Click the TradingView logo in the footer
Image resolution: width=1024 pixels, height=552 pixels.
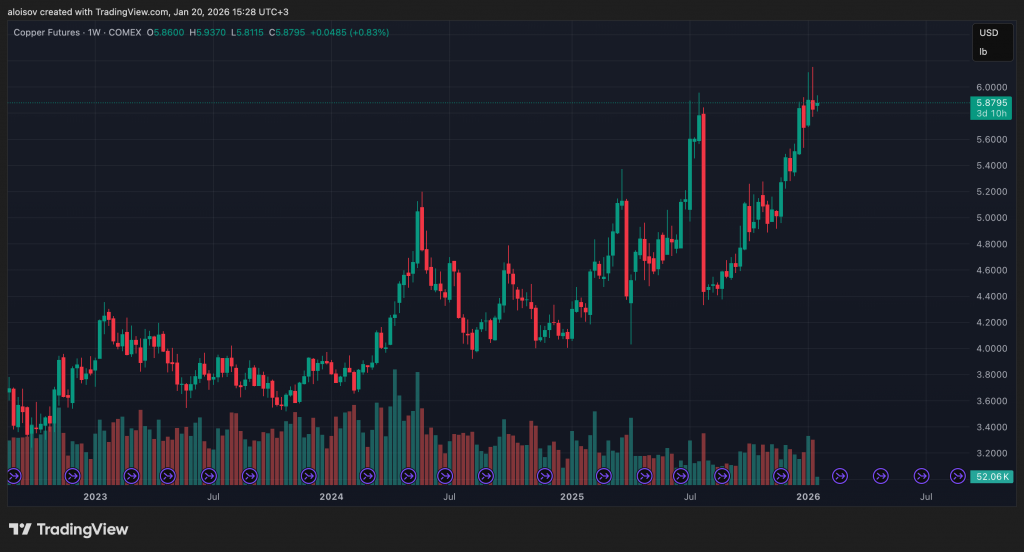point(69,529)
